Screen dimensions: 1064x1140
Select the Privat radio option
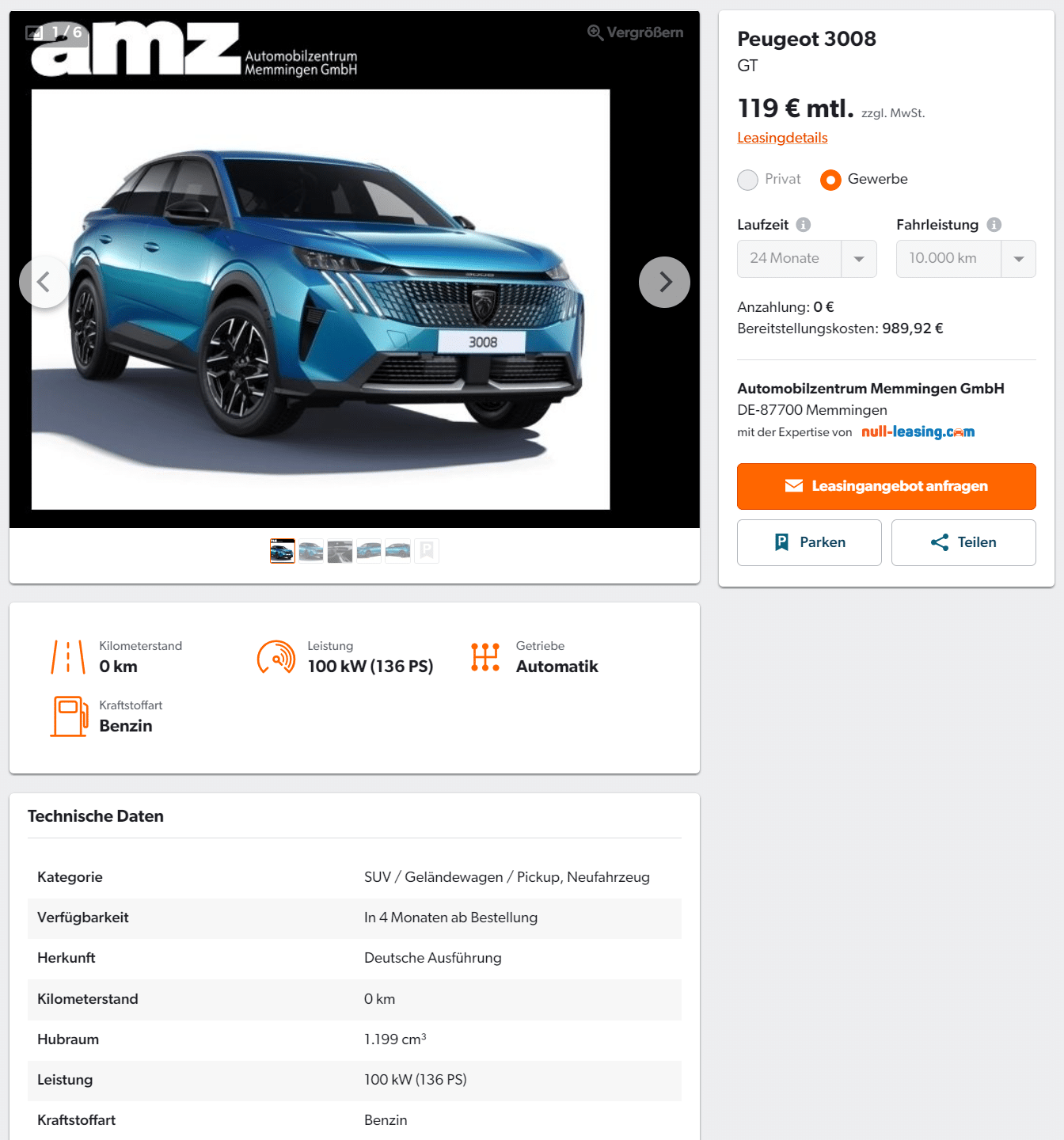pyautogui.click(x=747, y=180)
